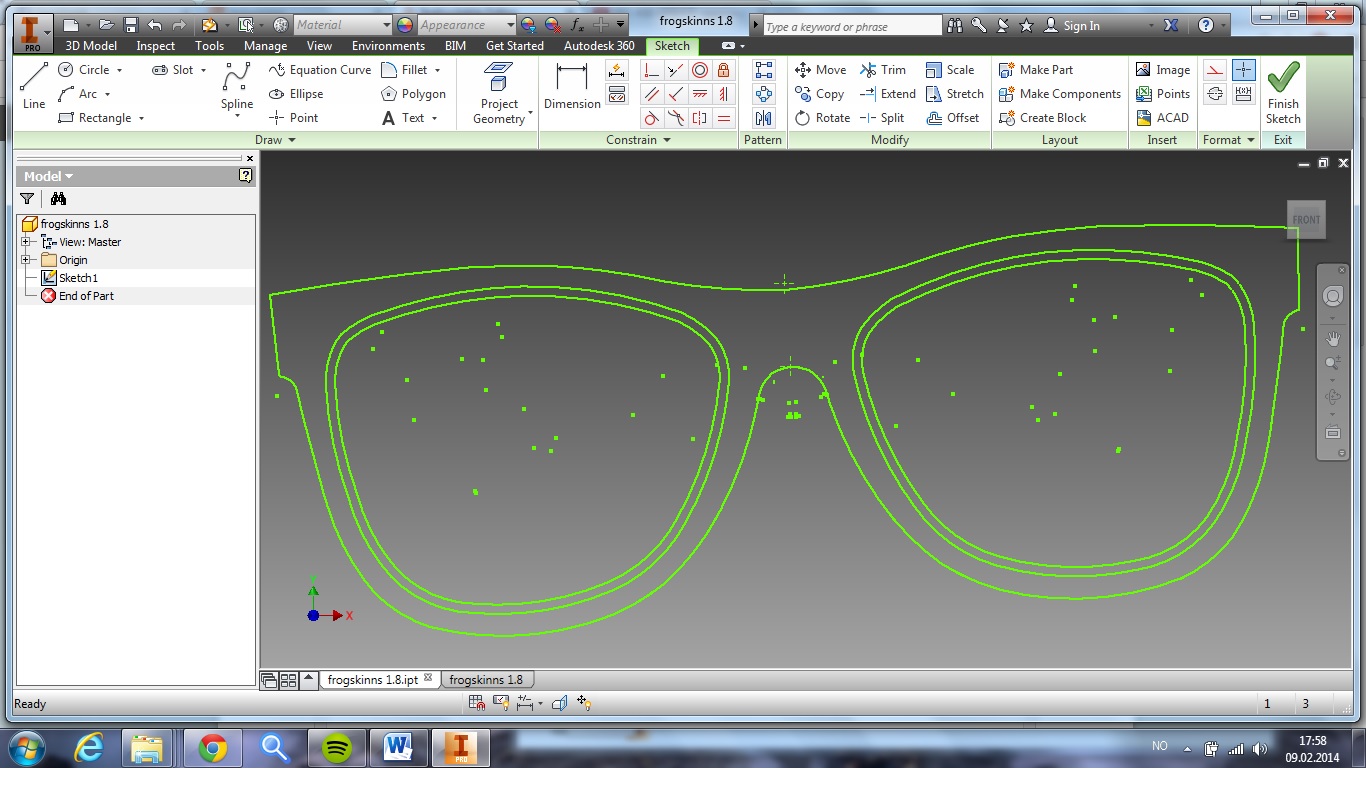Open the Model browser dropdown
This screenshot has height=792, width=1366.
[48, 176]
